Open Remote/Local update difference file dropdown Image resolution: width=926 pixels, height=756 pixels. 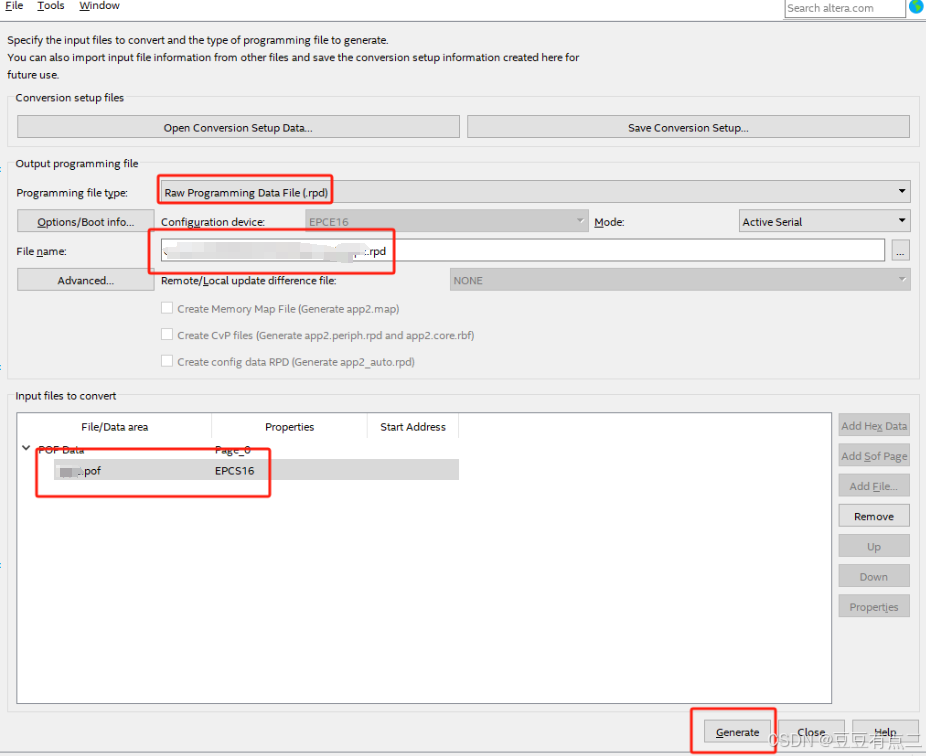pyautogui.click(x=680, y=280)
